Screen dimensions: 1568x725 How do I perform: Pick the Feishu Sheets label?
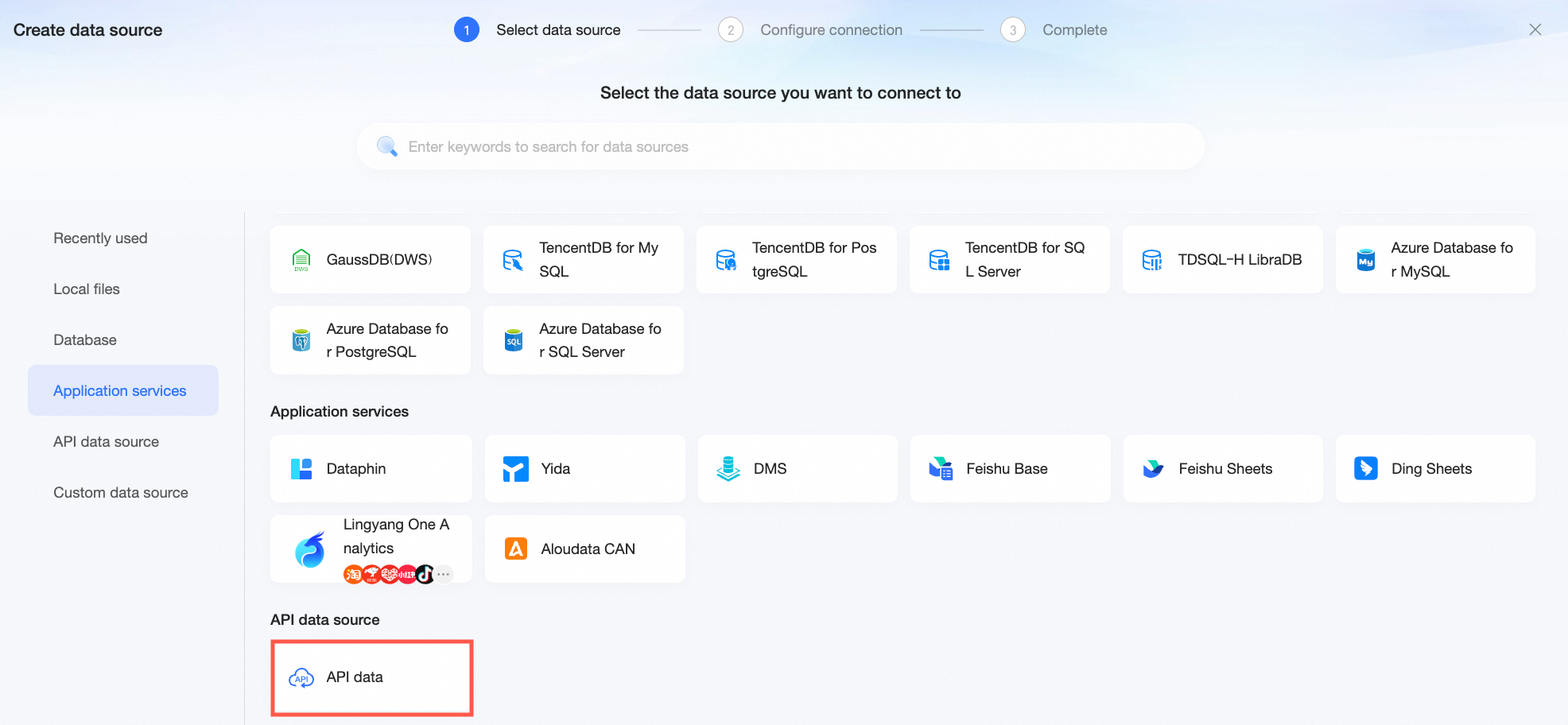(1225, 469)
